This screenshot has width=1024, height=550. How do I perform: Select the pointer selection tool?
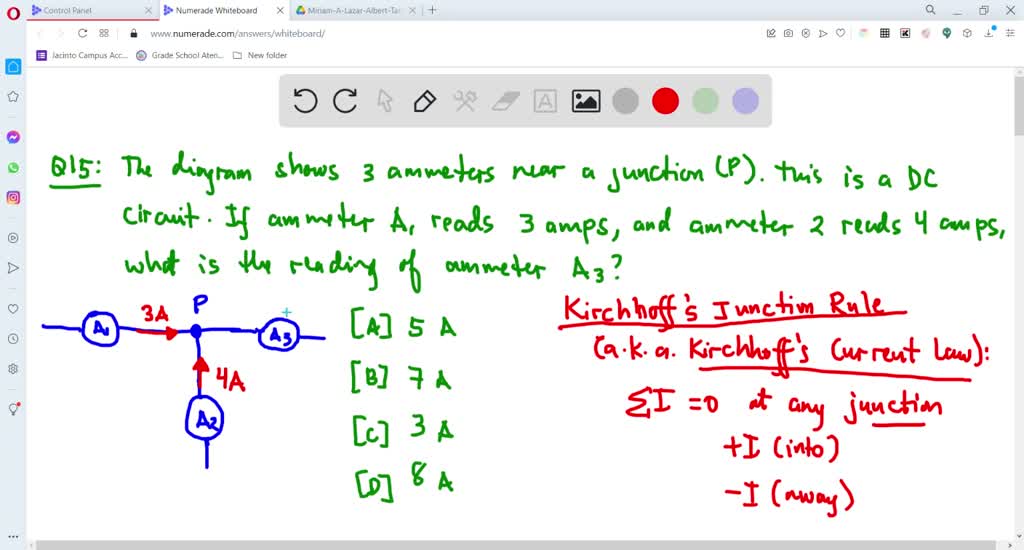point(385,101)
